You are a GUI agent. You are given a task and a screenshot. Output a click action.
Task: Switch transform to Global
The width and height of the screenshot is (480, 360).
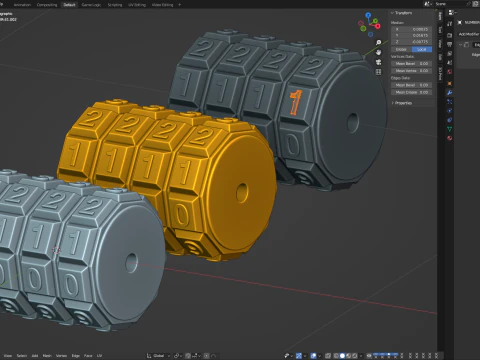pos(401,49)
